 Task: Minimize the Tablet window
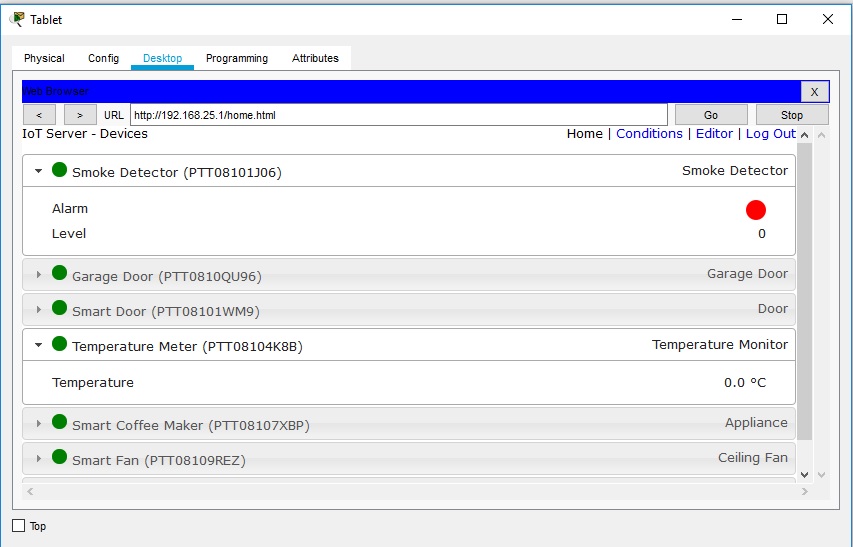click(737, 20)
